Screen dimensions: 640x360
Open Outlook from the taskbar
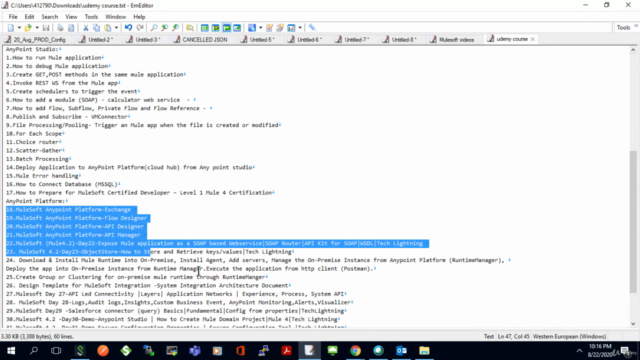[401, 351]
